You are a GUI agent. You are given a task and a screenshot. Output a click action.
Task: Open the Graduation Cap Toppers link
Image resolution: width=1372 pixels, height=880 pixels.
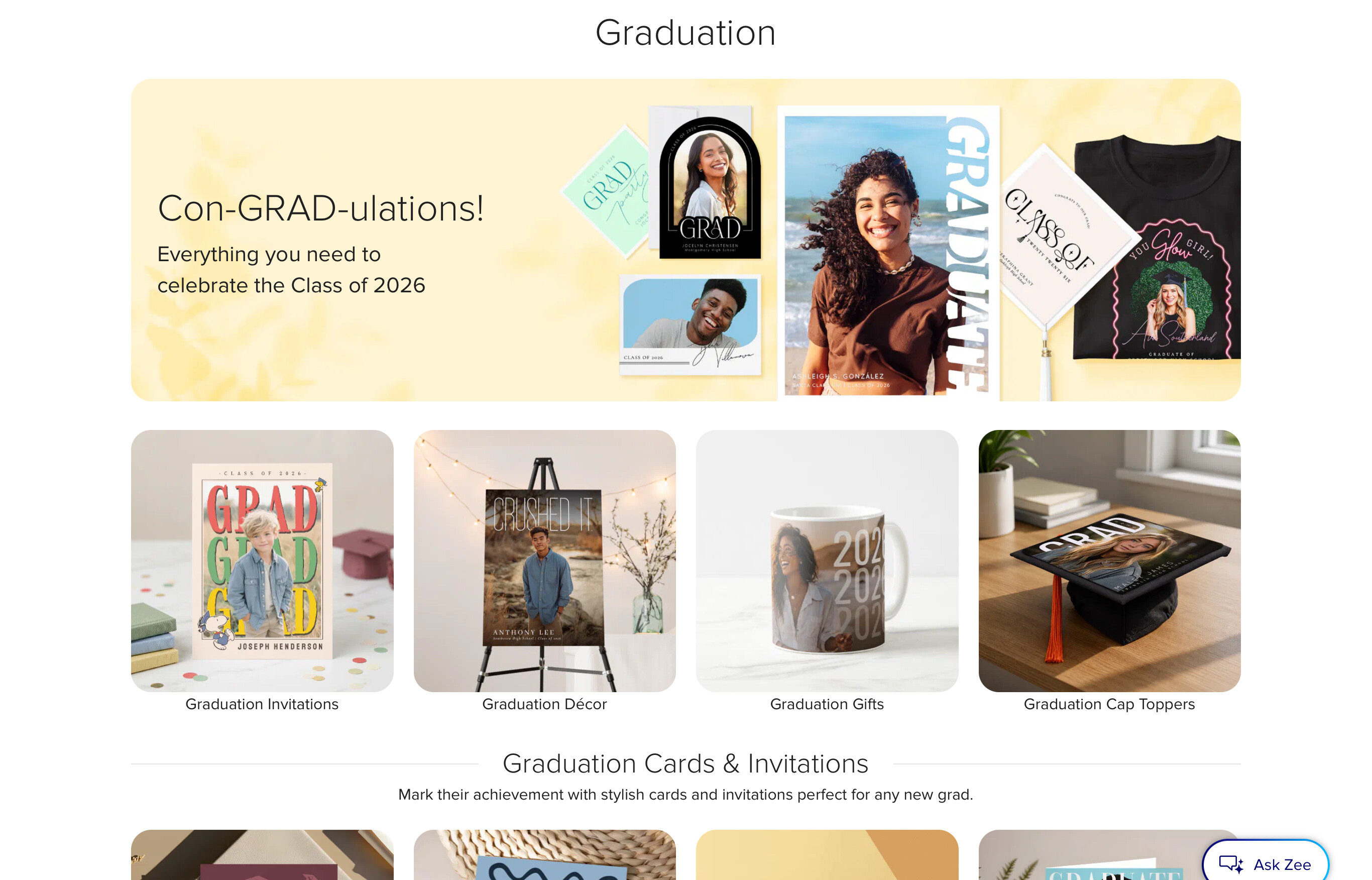click(x=1109, y=704)
